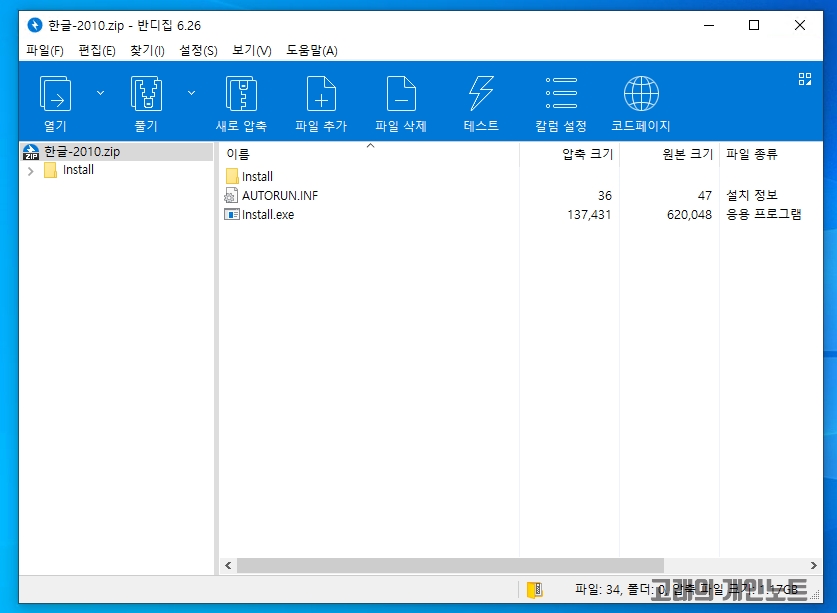This screenshot has height=613, width=837.
Task: Maximize the Bandizip window
Action: [754, 25]
